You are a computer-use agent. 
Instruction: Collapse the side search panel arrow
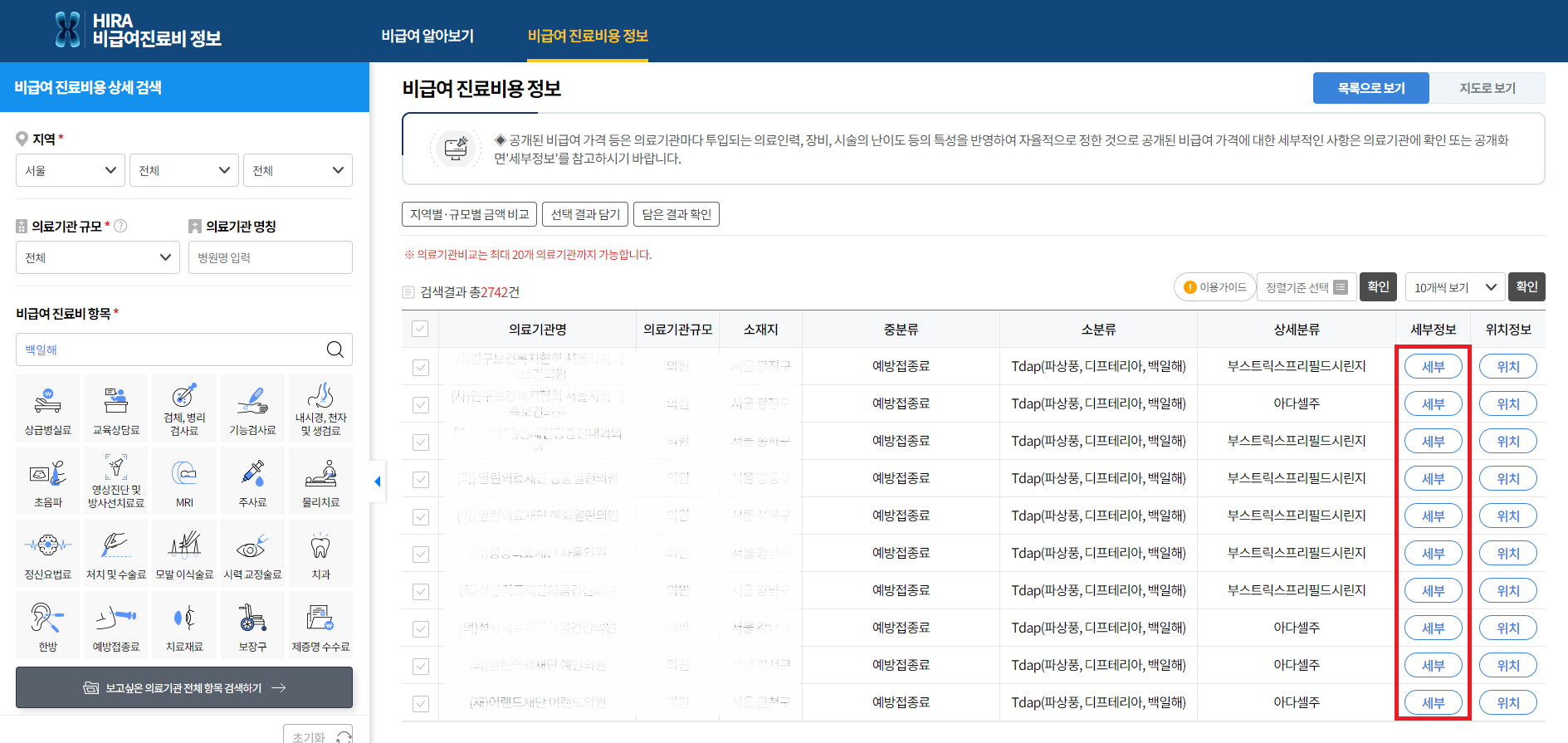pyautogui.click(x=378, y=481)
